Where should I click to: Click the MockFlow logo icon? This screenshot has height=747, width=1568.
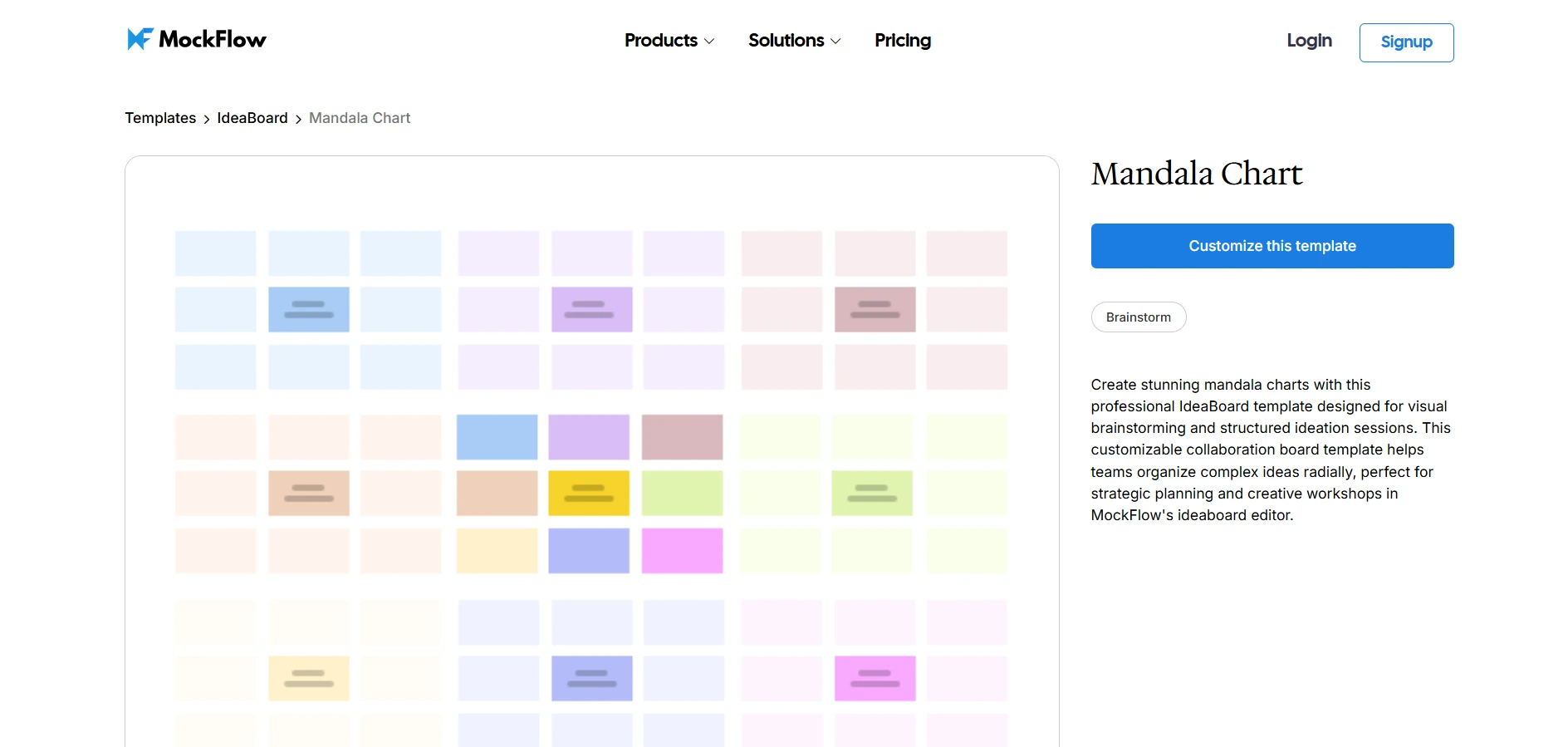coord(140,39)
